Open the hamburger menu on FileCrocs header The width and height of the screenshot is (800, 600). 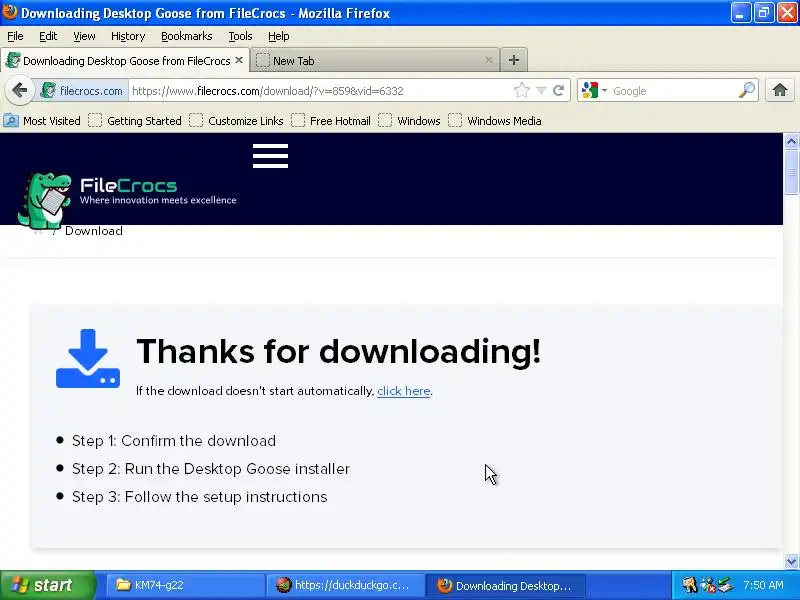(x=270, y=156)
